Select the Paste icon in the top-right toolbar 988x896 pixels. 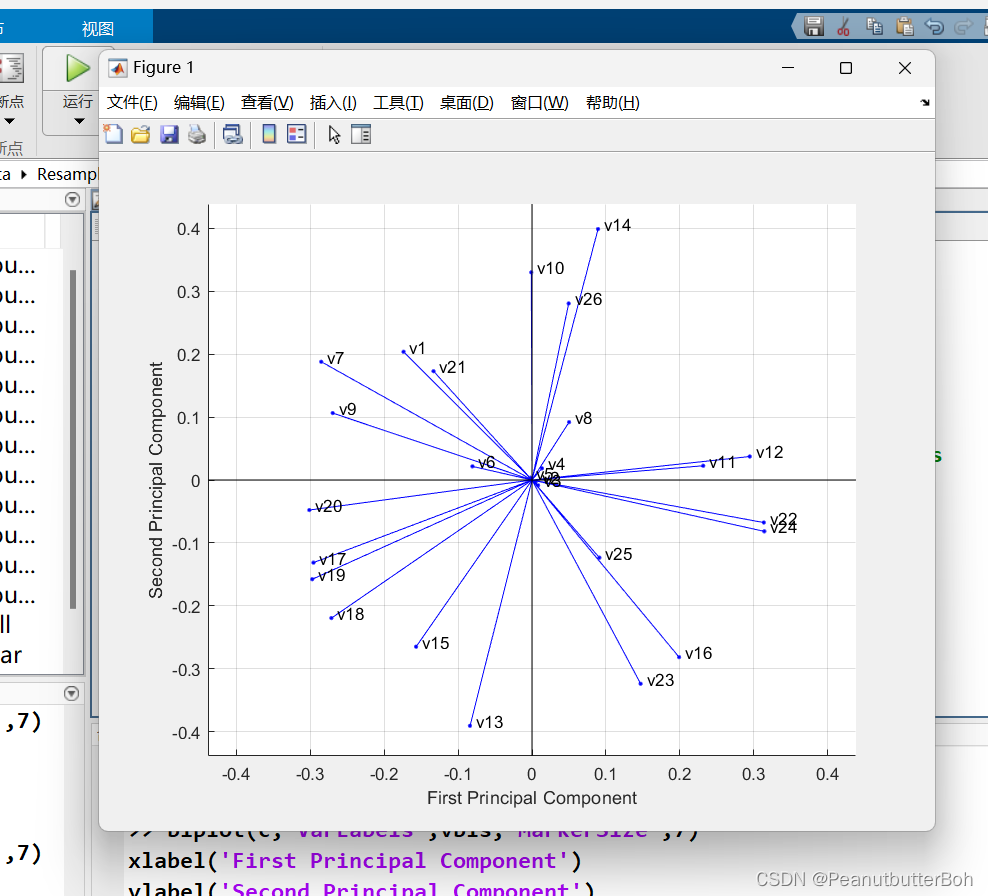tap(905, 26)
